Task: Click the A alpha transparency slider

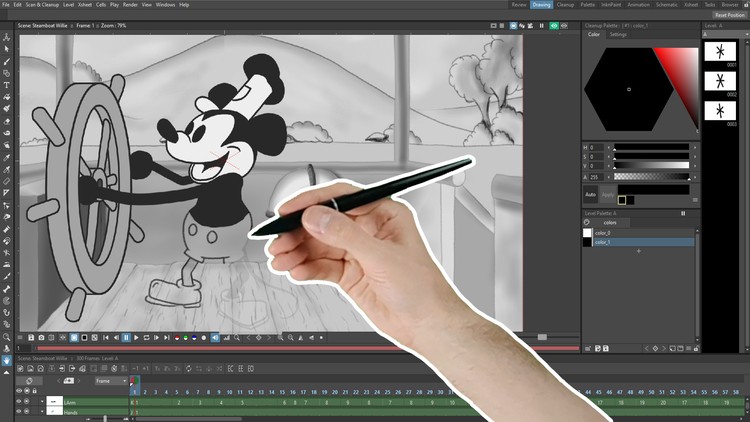Action: 651,177
